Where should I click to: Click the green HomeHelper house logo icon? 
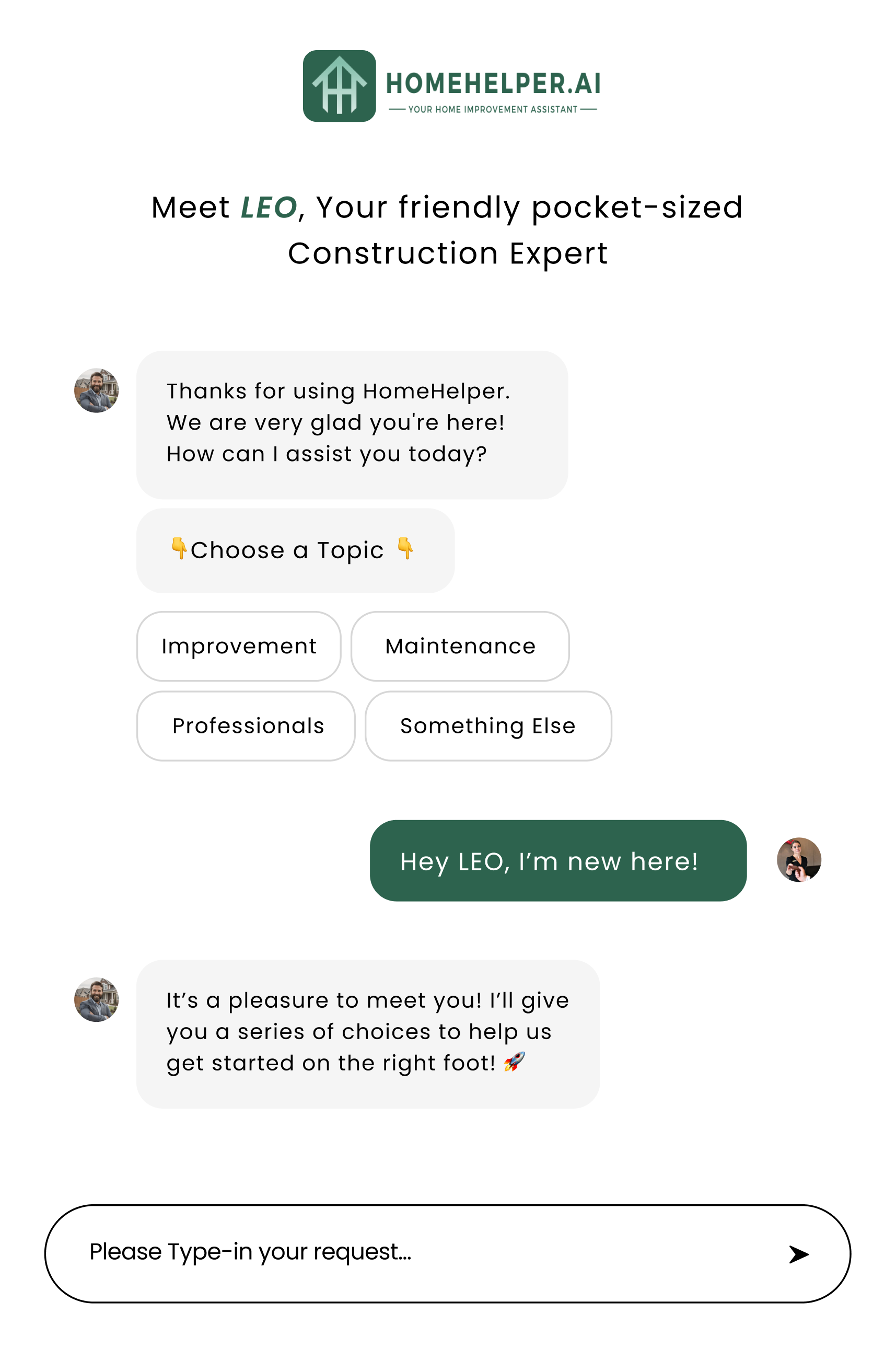pyautogui.click(x=340, y=86)
